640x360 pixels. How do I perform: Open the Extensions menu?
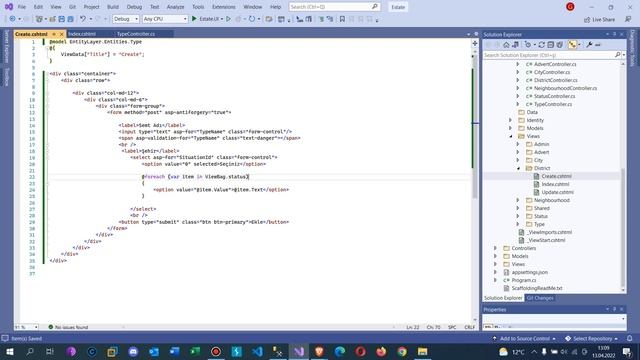click(x=224, y=7)
